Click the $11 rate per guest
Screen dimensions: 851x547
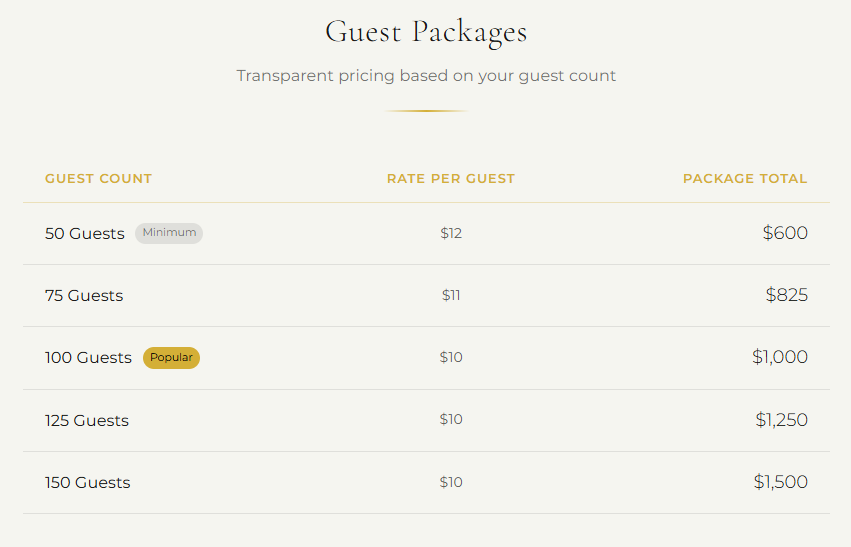tap(451, 296)
